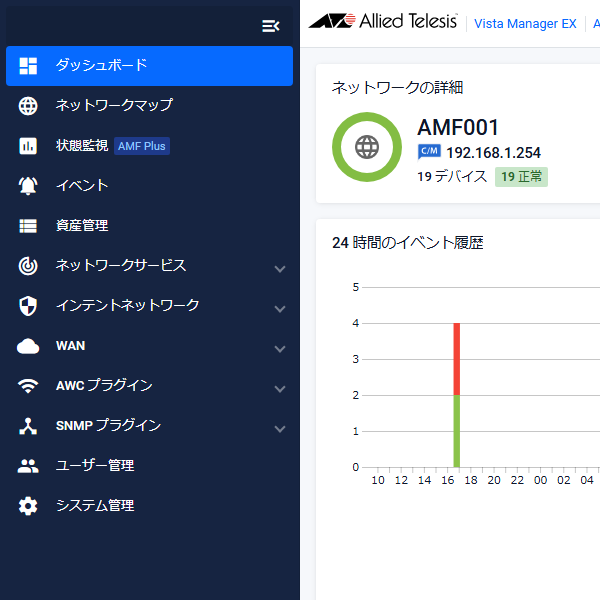600x600 pixels.
Task: Click the Dashboard grid icon
Action: (28, 66)
